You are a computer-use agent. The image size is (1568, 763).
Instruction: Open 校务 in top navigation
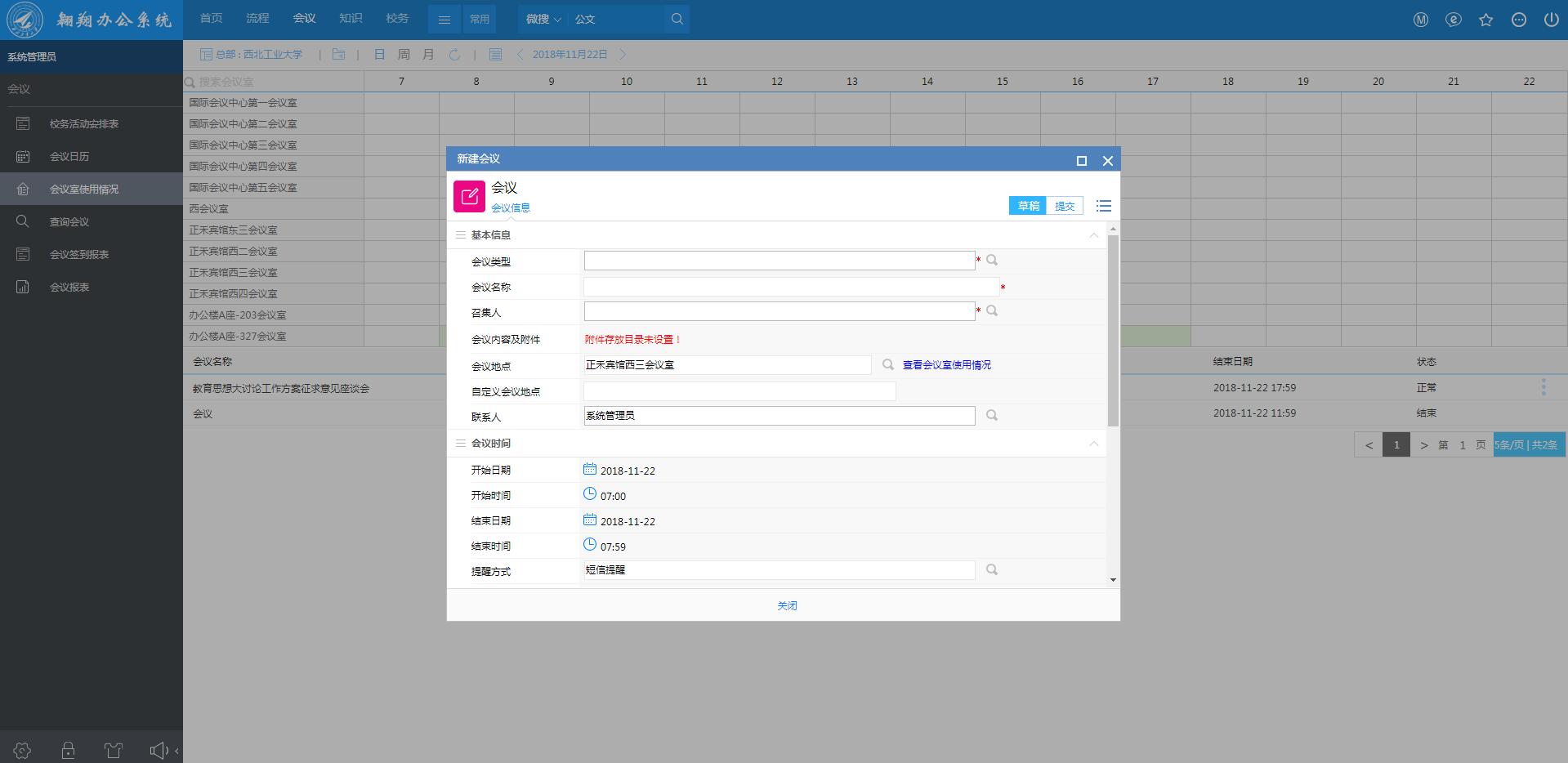click(x=397, y=18)
